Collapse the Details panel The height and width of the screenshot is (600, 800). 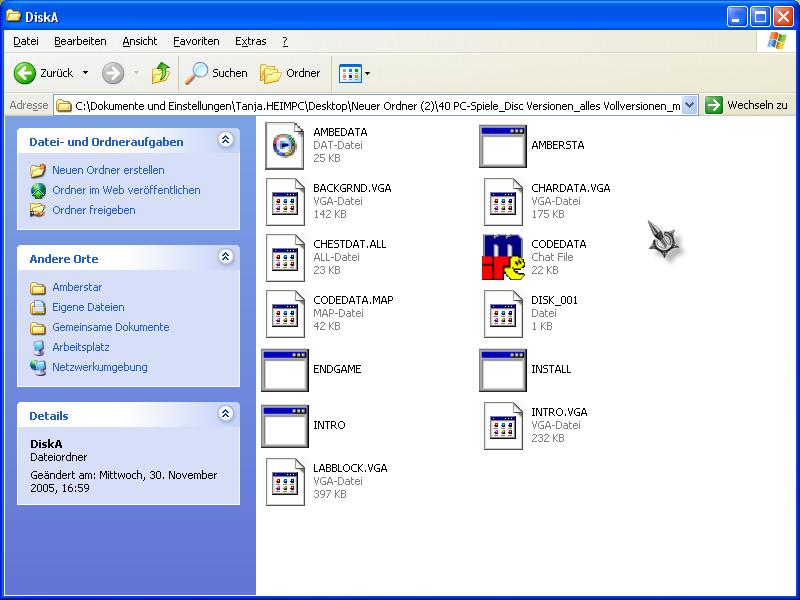[x=226, y=414]
